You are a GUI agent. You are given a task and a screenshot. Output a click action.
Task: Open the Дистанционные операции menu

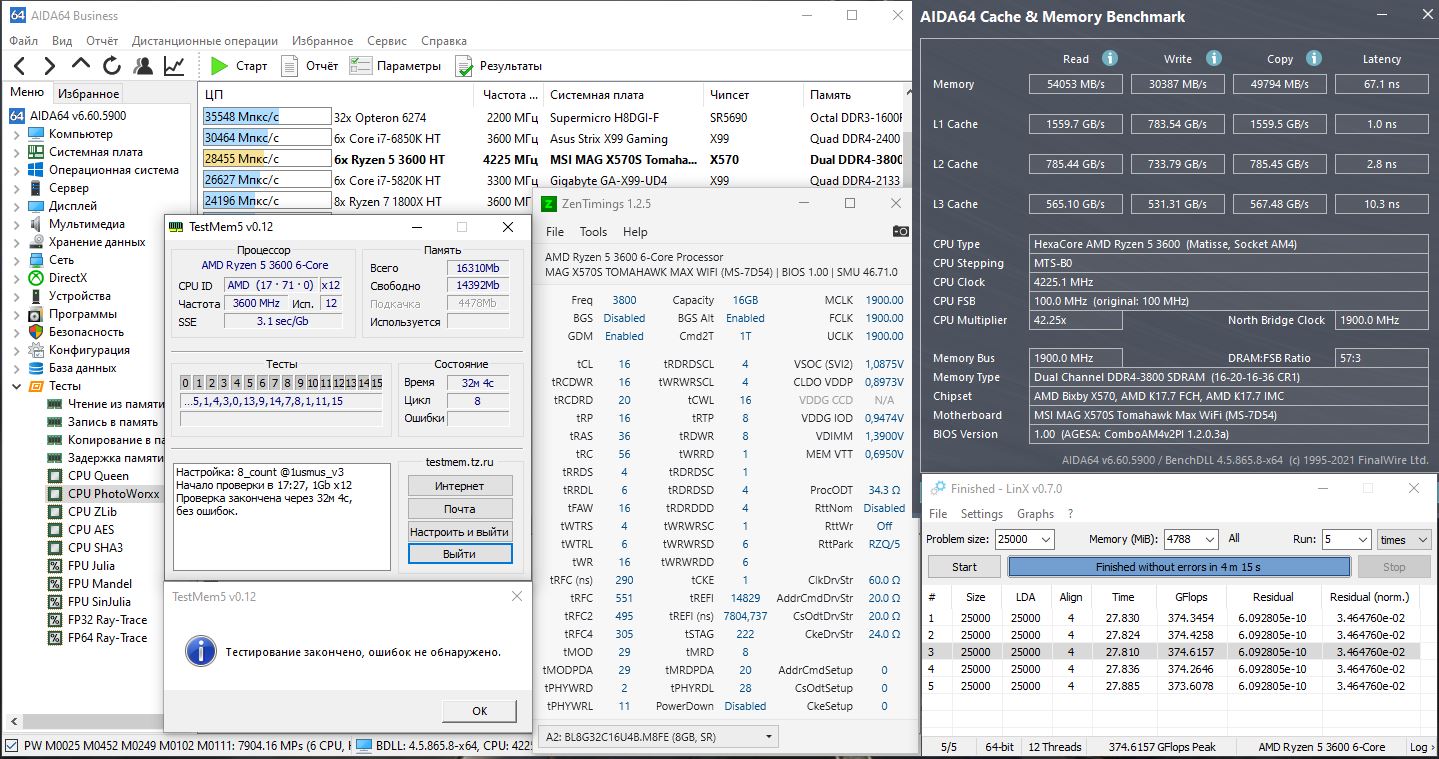coord(205,41)
